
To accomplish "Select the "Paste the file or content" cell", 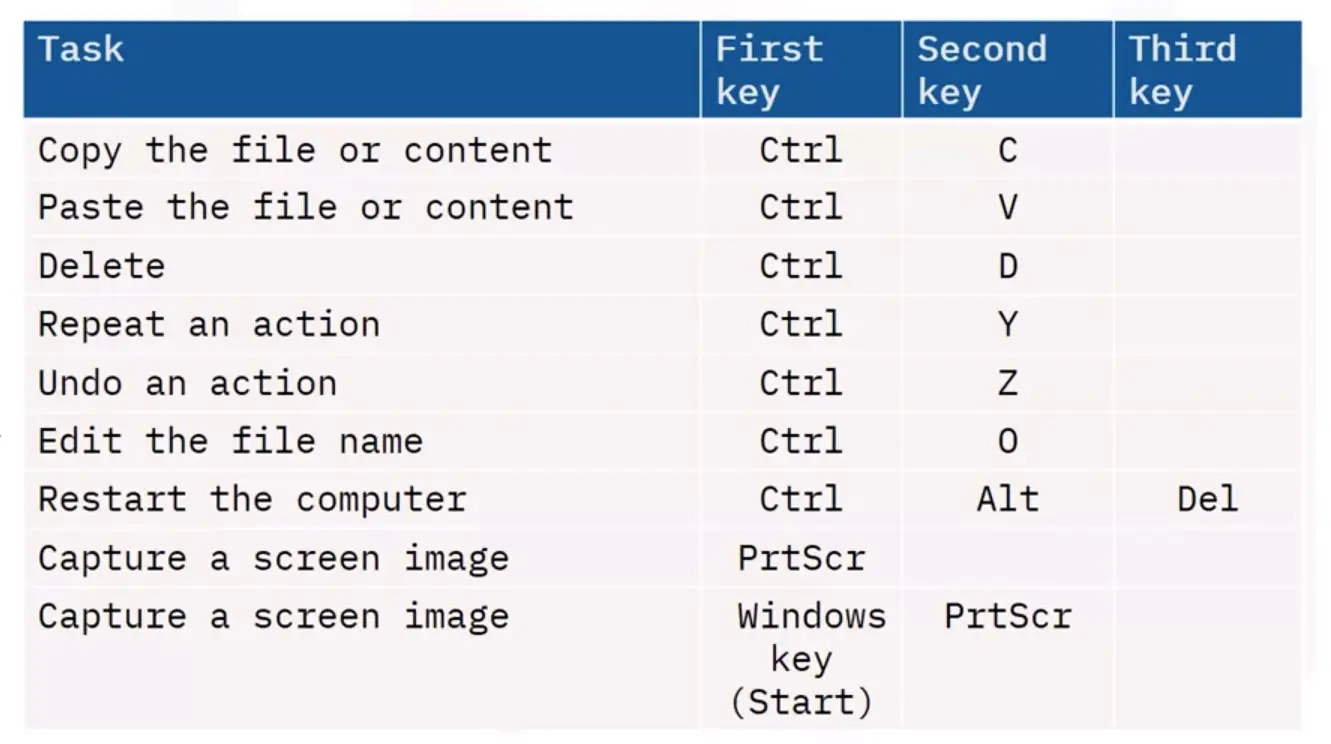I will 306,208.
